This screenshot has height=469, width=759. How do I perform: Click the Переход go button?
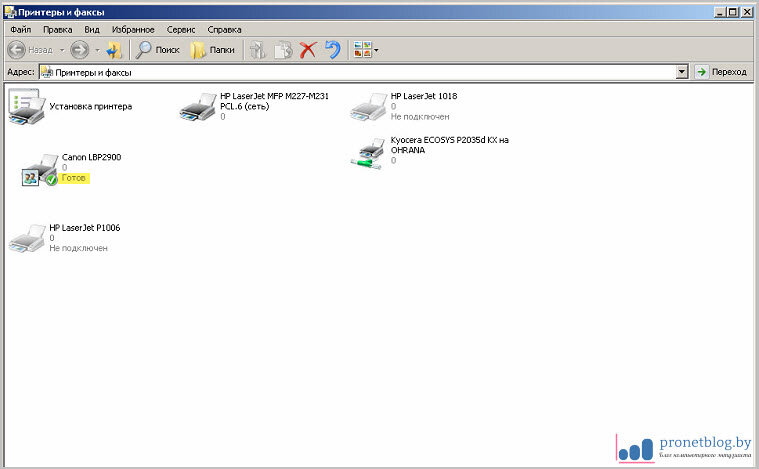[x=723, y=73]
